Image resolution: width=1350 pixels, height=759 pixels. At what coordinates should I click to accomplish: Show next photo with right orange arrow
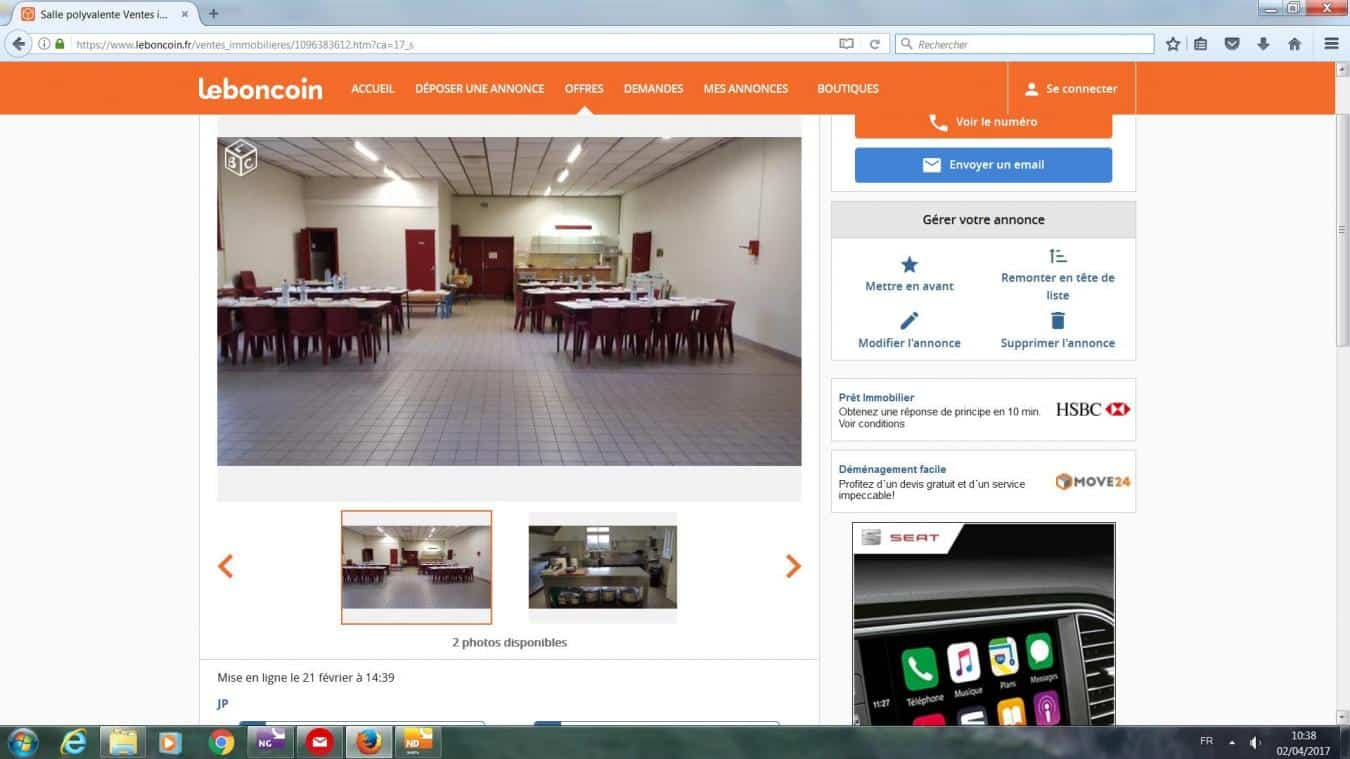coord(793,567)
